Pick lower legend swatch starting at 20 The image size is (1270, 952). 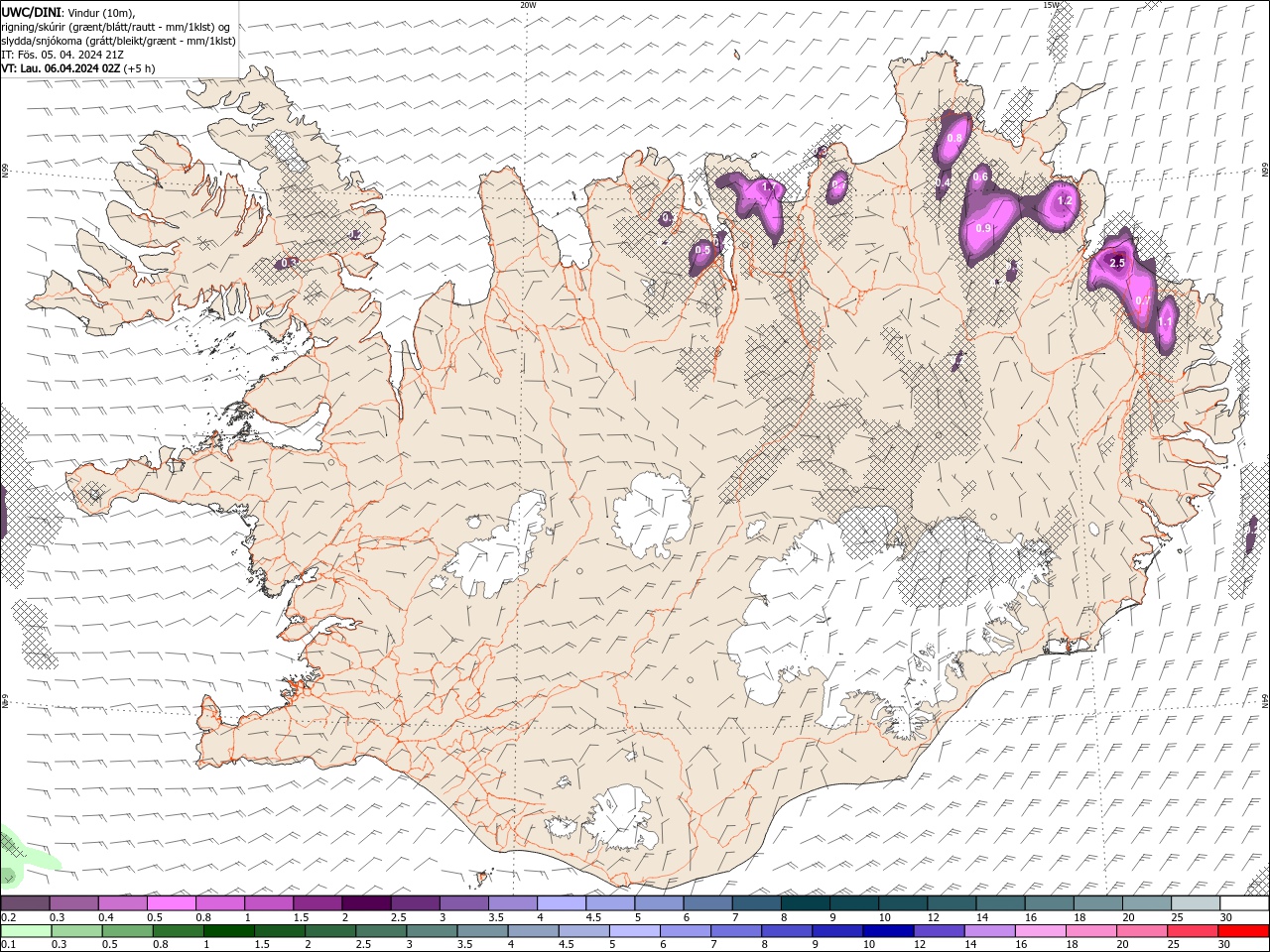1142,931
